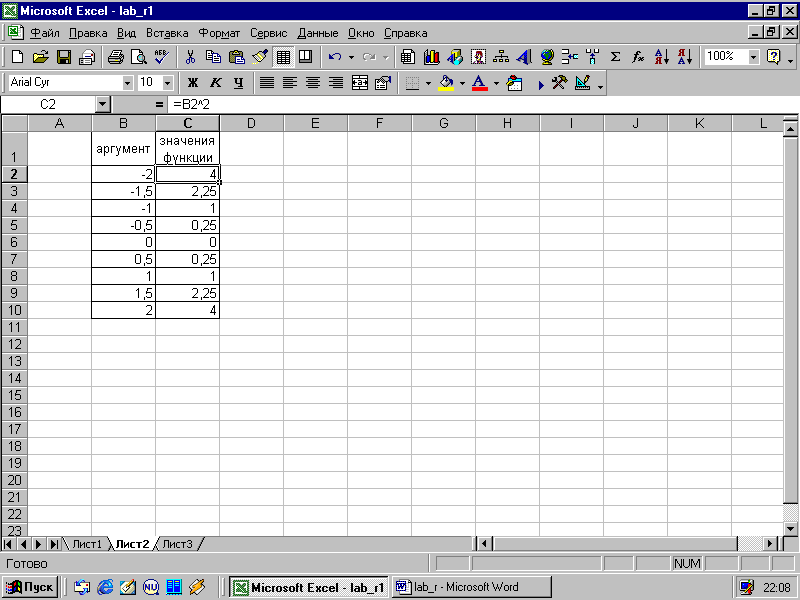
Task: Insert WordArt letter A icon
Action: tap(524, 57)
